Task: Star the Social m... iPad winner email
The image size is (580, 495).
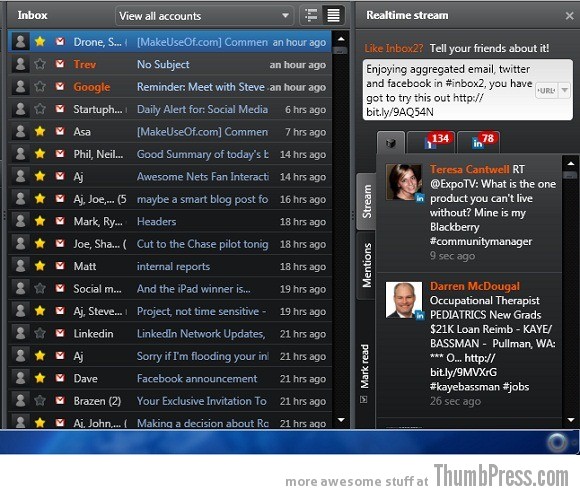Action: 40,288
